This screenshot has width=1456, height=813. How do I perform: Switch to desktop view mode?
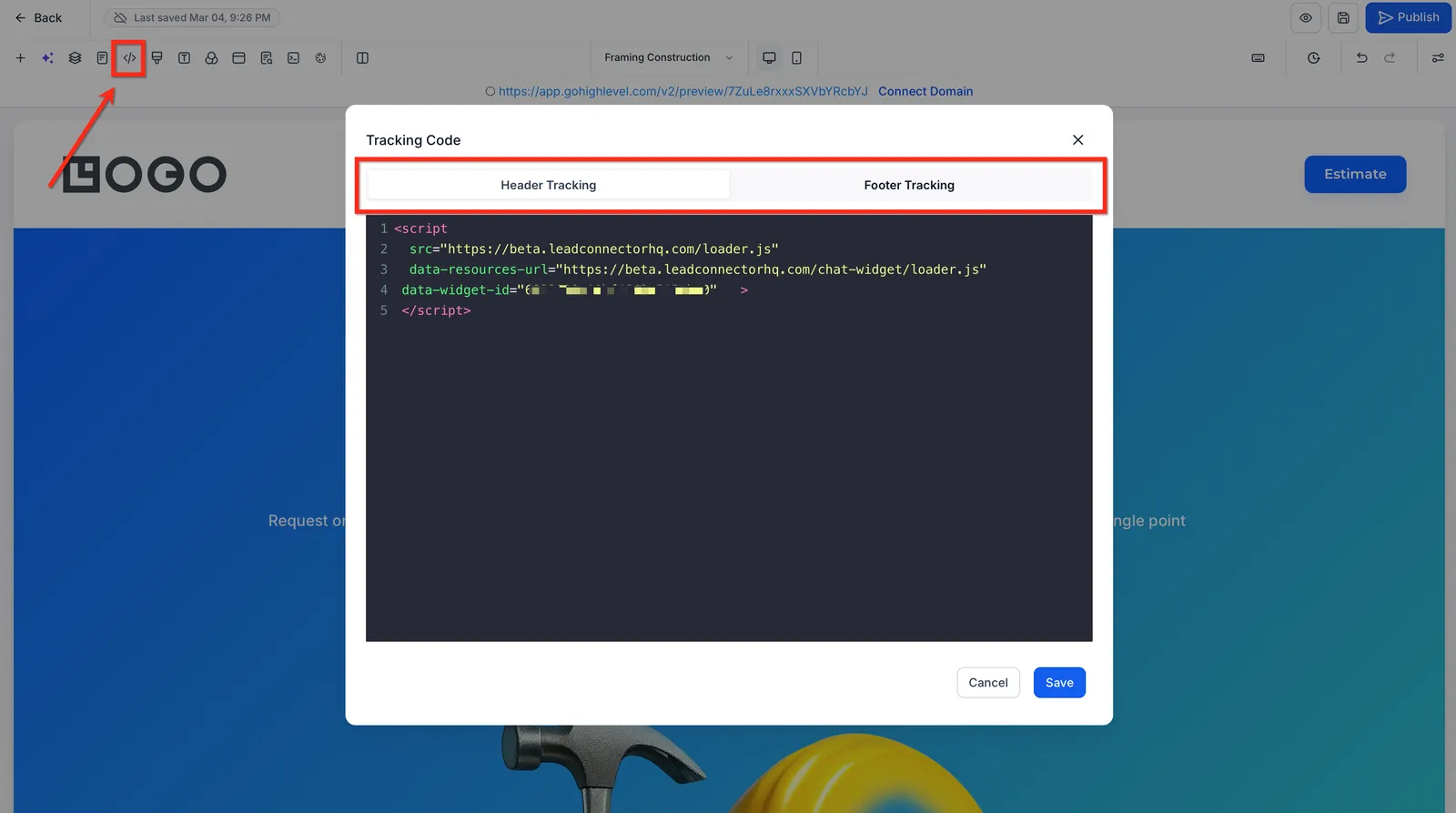[x=769, y=57]
